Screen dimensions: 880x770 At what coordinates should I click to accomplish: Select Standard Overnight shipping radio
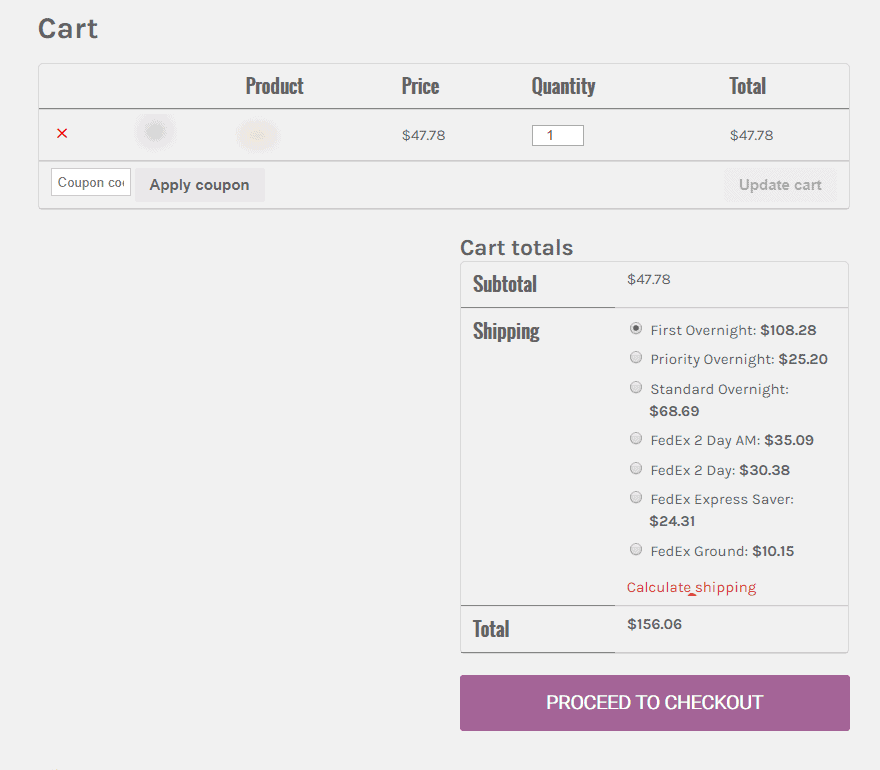tap(636, 387)
